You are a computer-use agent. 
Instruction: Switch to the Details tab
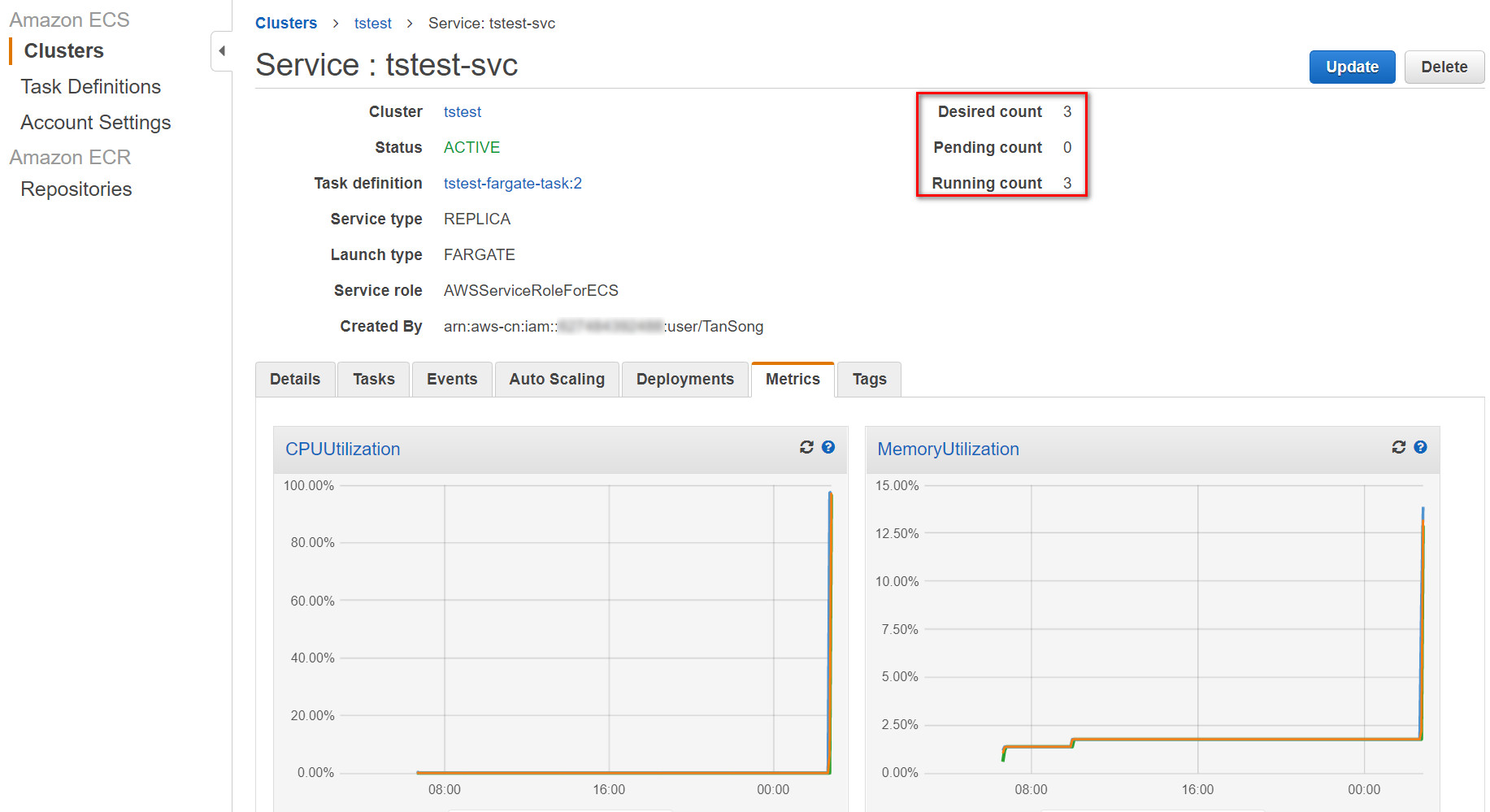[295, 380]
